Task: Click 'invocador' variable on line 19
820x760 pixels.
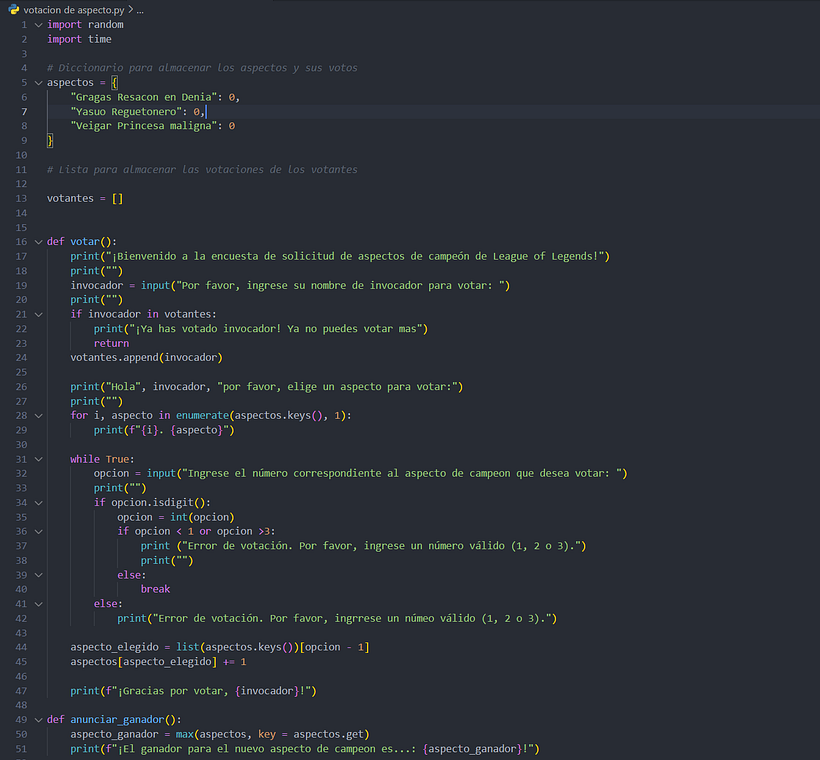Action: [x=97, y=286]
